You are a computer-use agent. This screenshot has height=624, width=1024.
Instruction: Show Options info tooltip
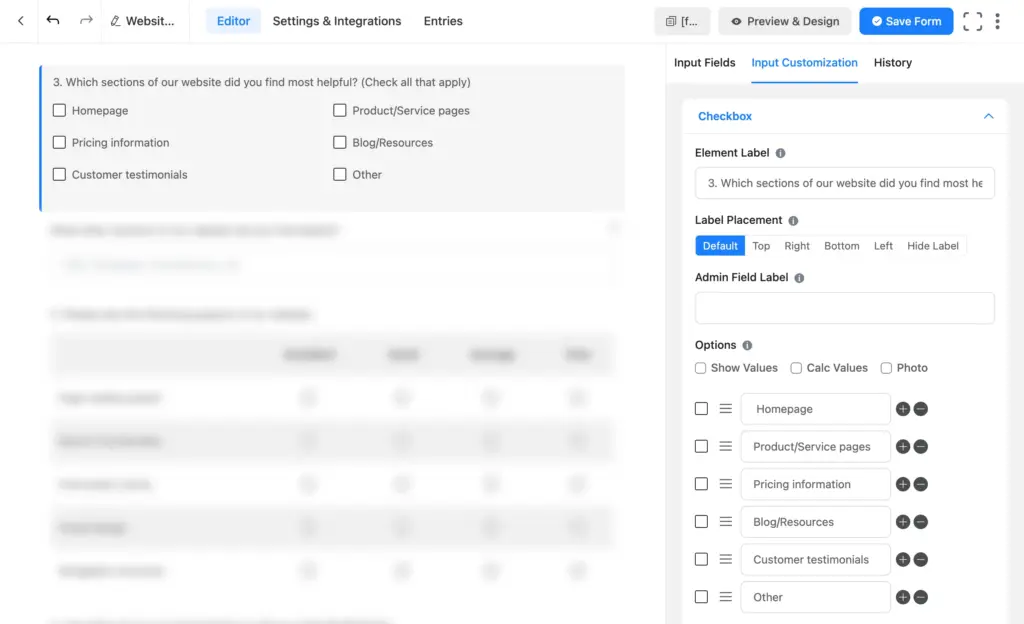[x=747, y=345]
